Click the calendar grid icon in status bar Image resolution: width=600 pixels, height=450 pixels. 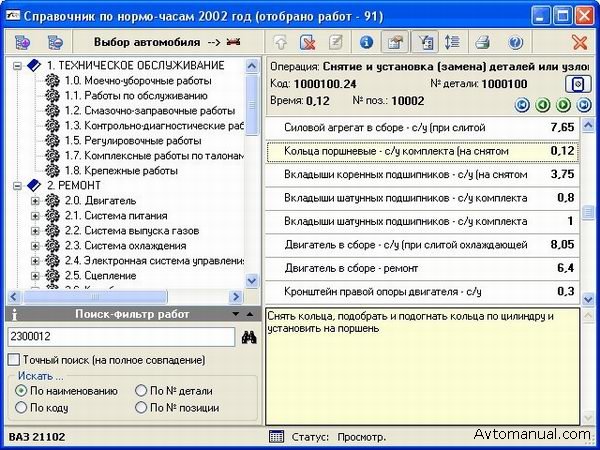pyautogui.click(x=276, y=436)
